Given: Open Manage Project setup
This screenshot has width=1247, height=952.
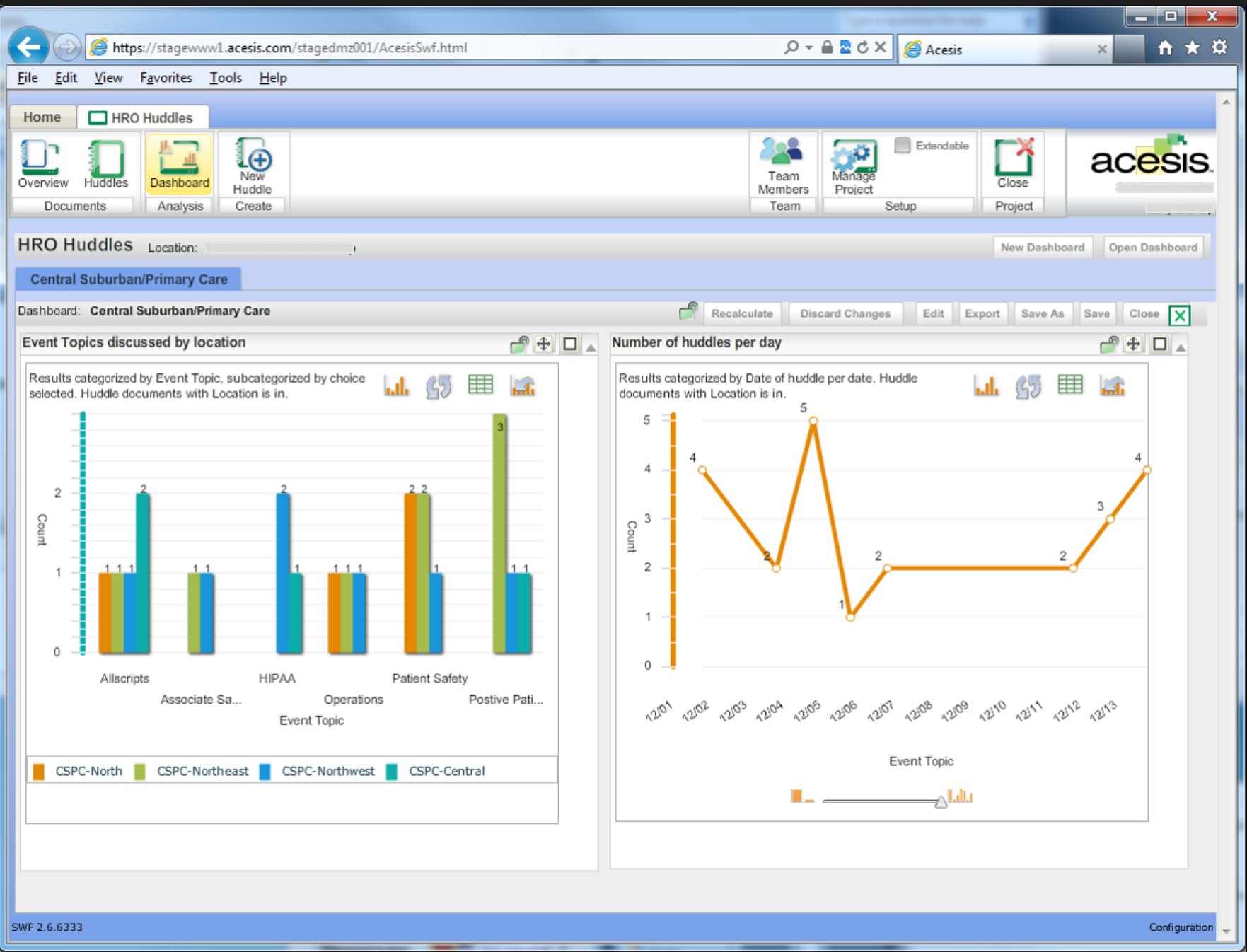Looking at the screenshot, I should (854, 166).
